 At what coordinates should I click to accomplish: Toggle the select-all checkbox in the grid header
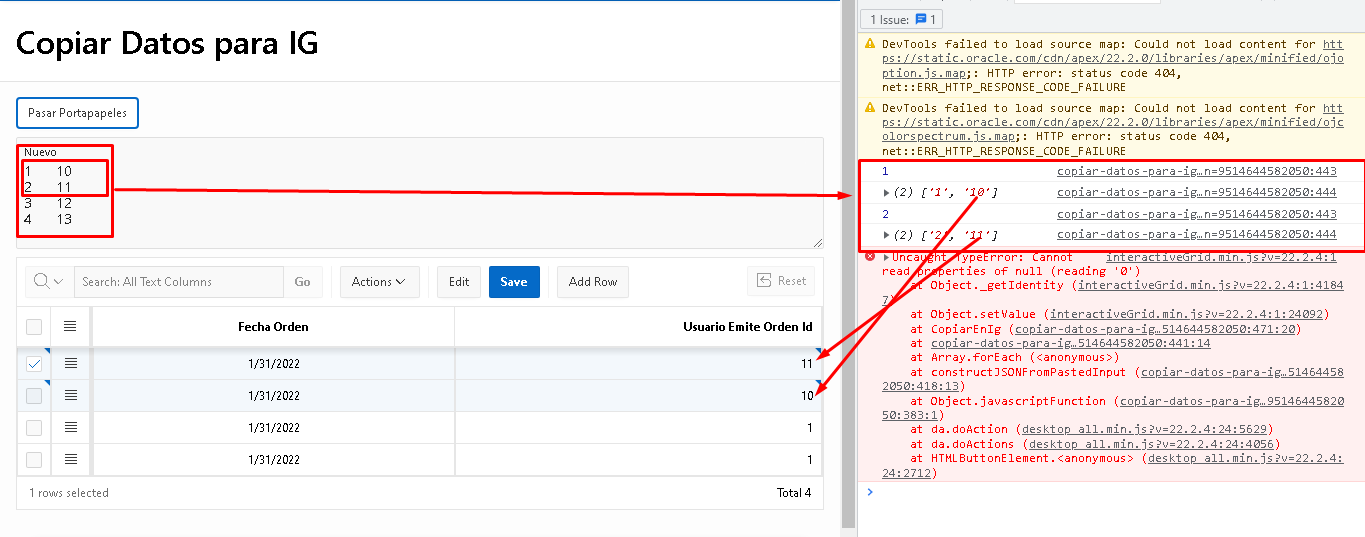coord(34,327)
